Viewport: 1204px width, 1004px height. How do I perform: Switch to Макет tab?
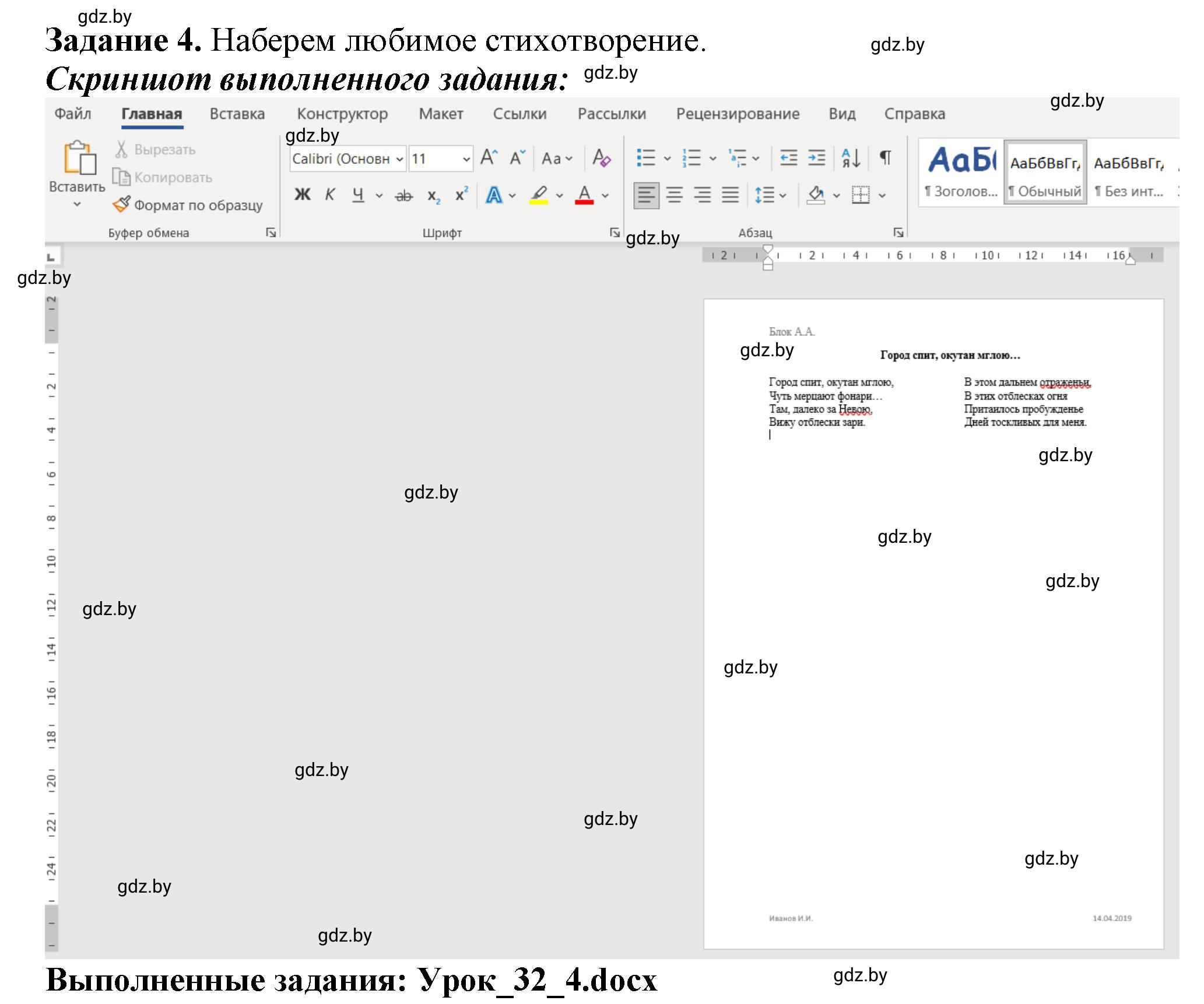pyautogui.click(x=441, y=114)
